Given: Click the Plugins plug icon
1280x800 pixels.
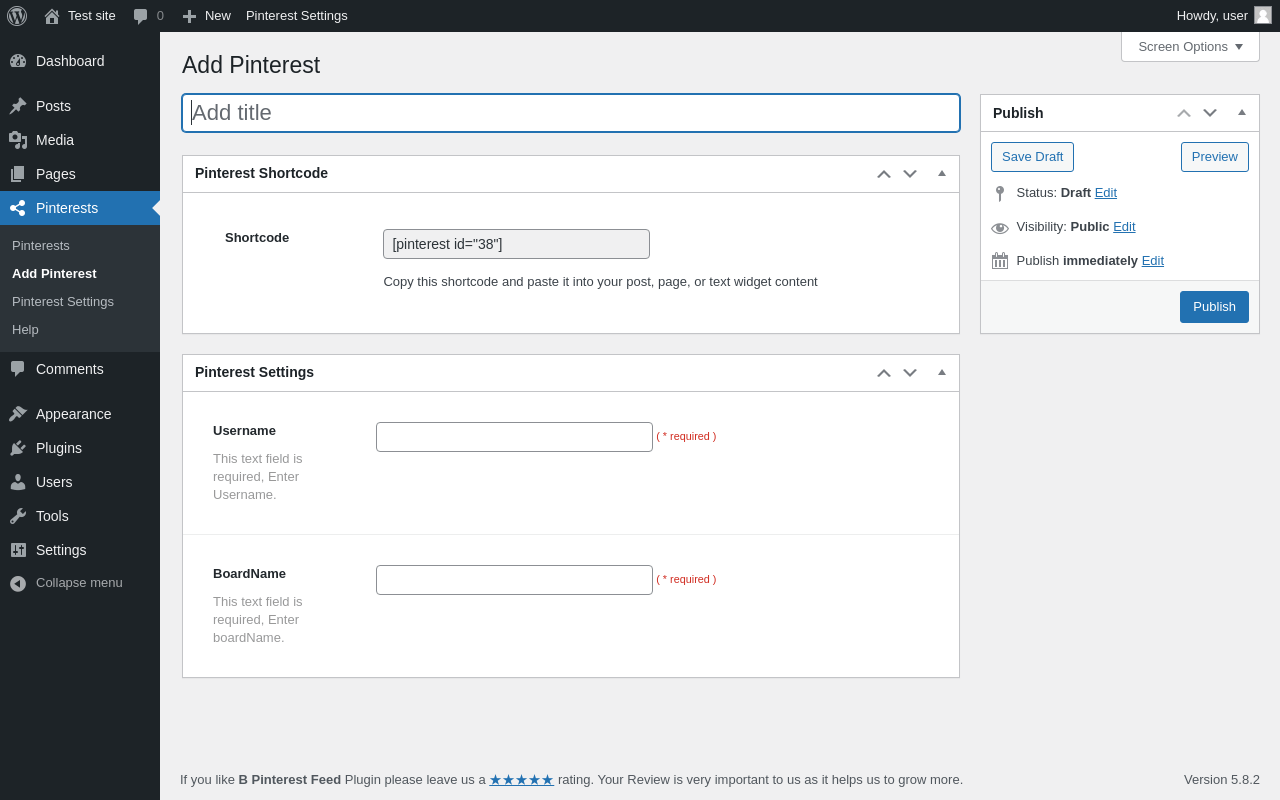Looking at the screenshot, I should pyautogui.click(x=18, y=448).
